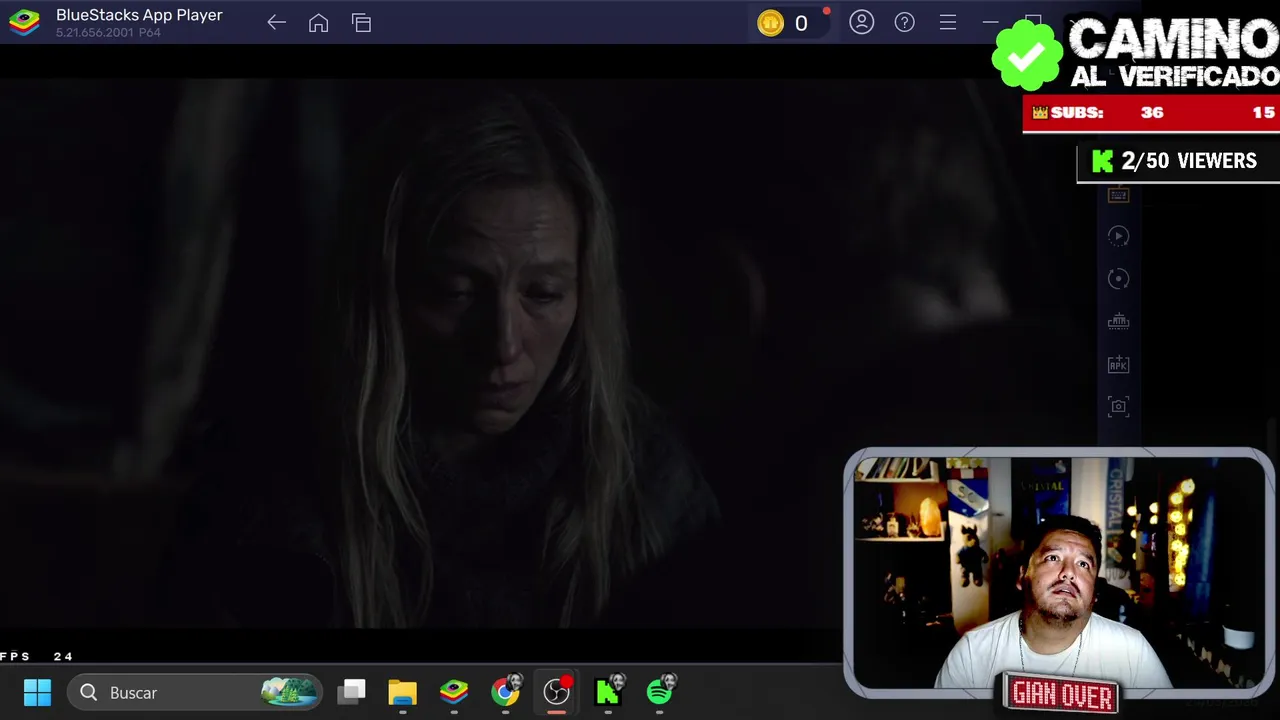Viewport: 1280px width, 720px height.
Task: Take a screenshot with the camera icon
Action: point(1118,407)
